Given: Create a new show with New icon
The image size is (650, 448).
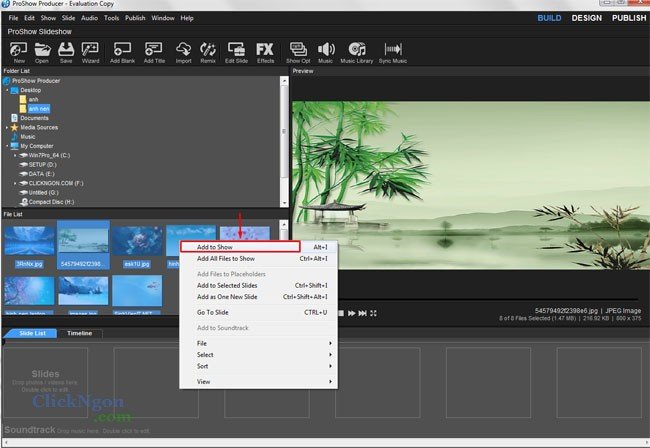Looking at the screenshot, I should tap(19, 53).
